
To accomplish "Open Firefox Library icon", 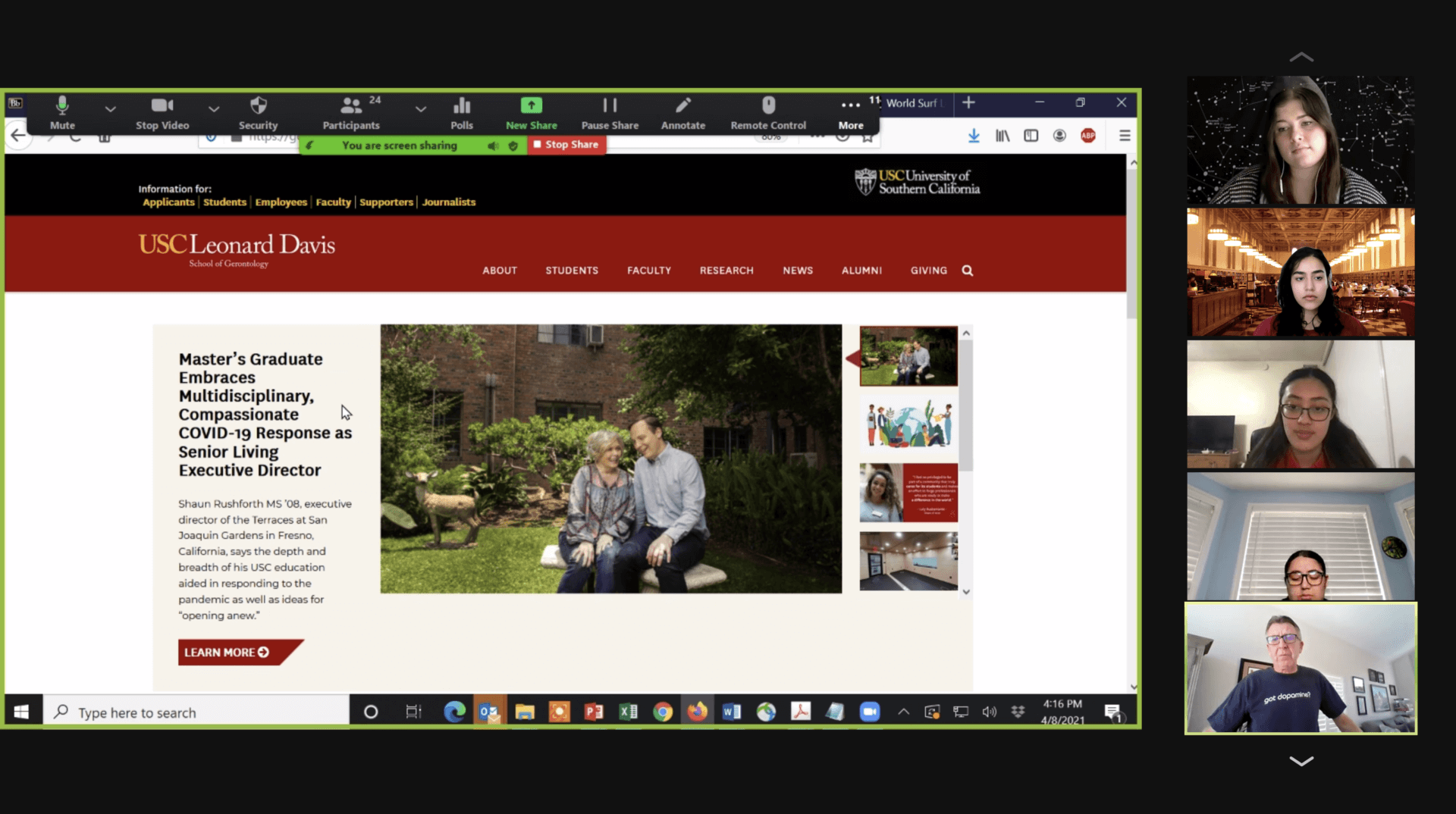I will point(1003,136).
